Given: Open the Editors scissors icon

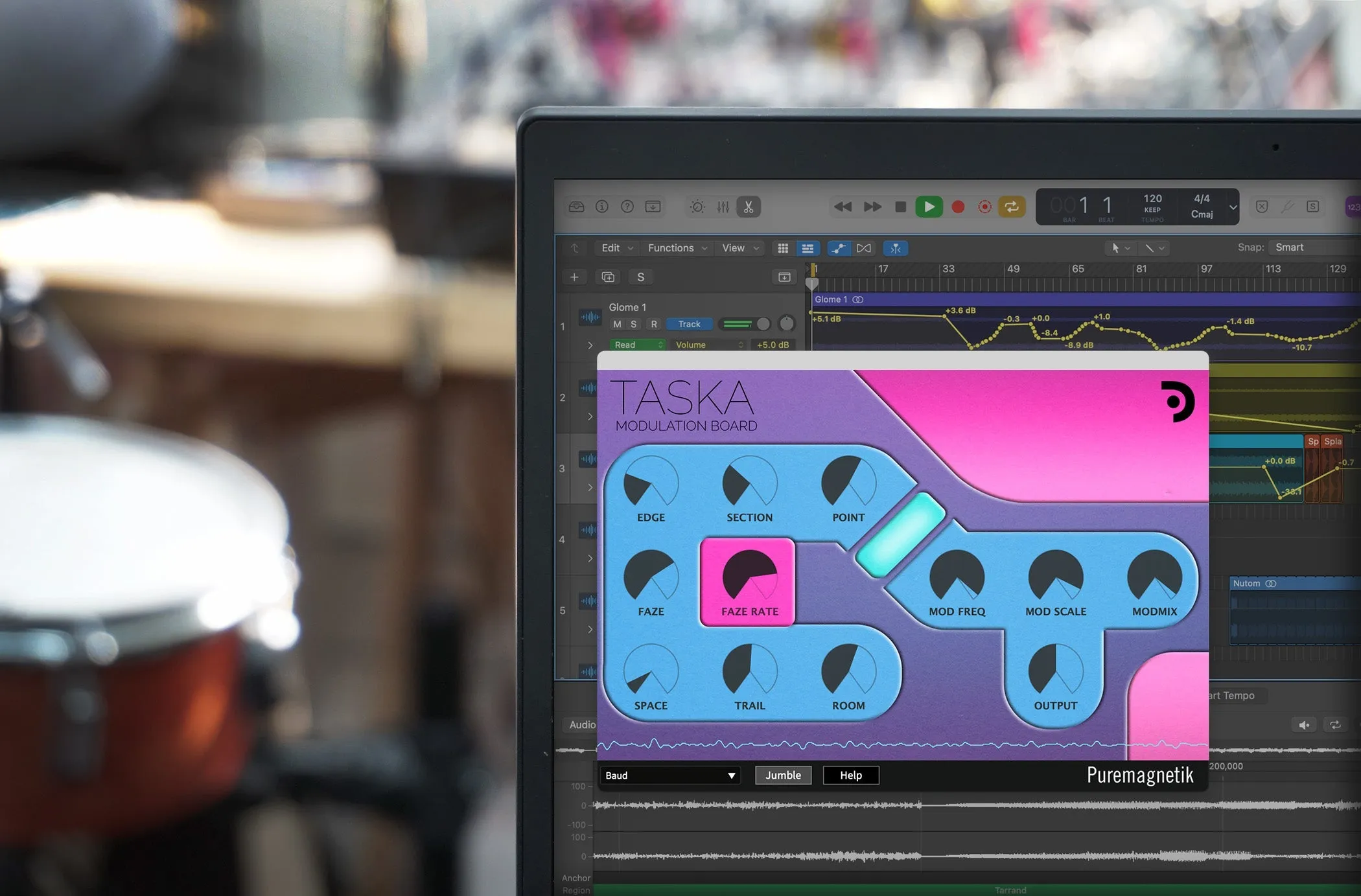Looking at the screenshot, I should [749, 207].
